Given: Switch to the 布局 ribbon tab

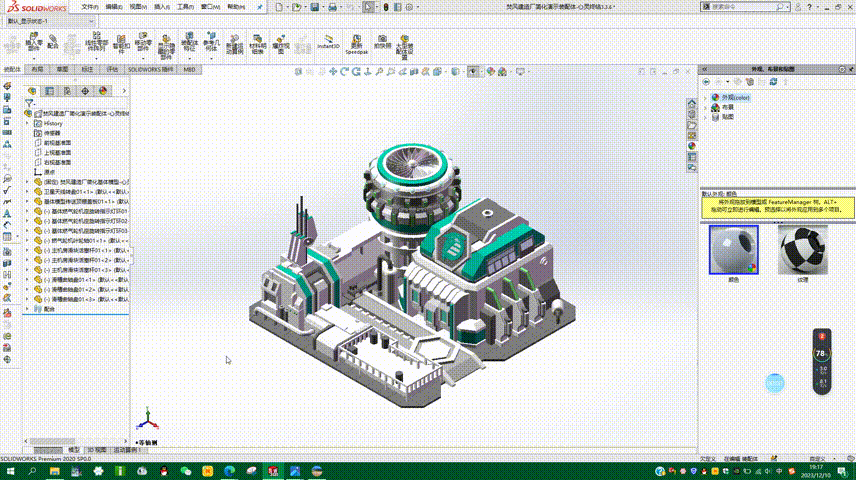Looking at the screenshot, I should click(x=37, y=69).
